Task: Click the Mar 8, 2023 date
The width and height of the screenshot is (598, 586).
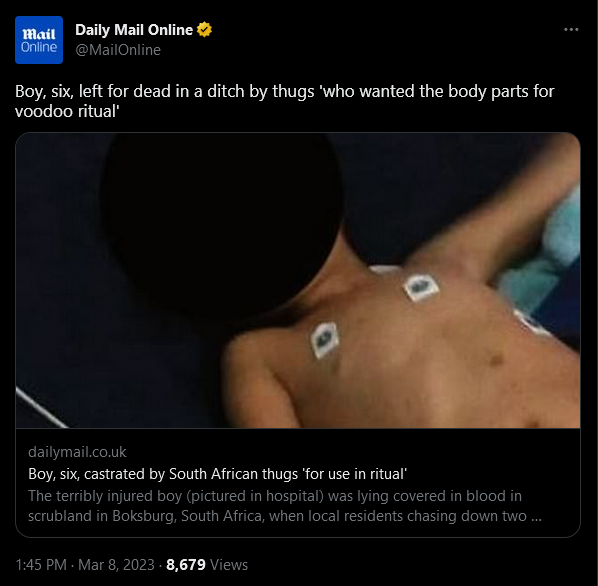Action: pos(116,565)
